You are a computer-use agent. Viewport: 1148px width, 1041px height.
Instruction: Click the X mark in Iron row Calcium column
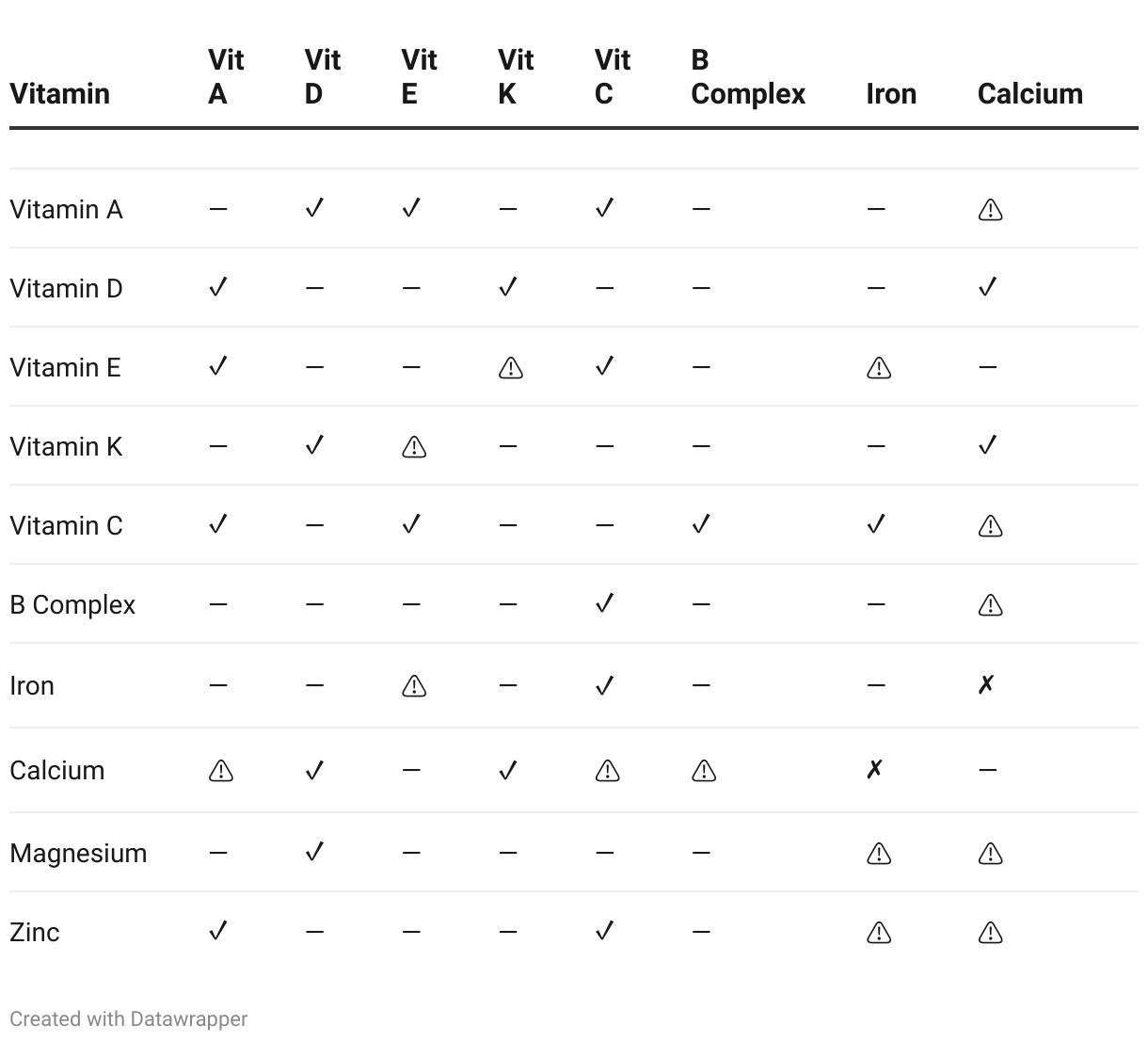click(x=986, y=684)
